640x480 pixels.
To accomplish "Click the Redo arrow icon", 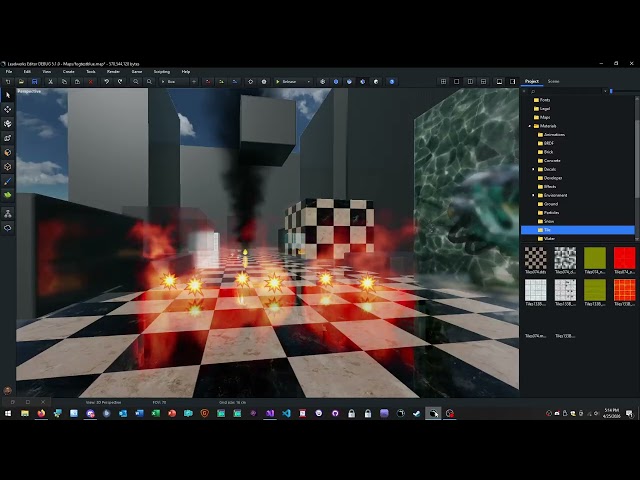I will pos(120,82).
